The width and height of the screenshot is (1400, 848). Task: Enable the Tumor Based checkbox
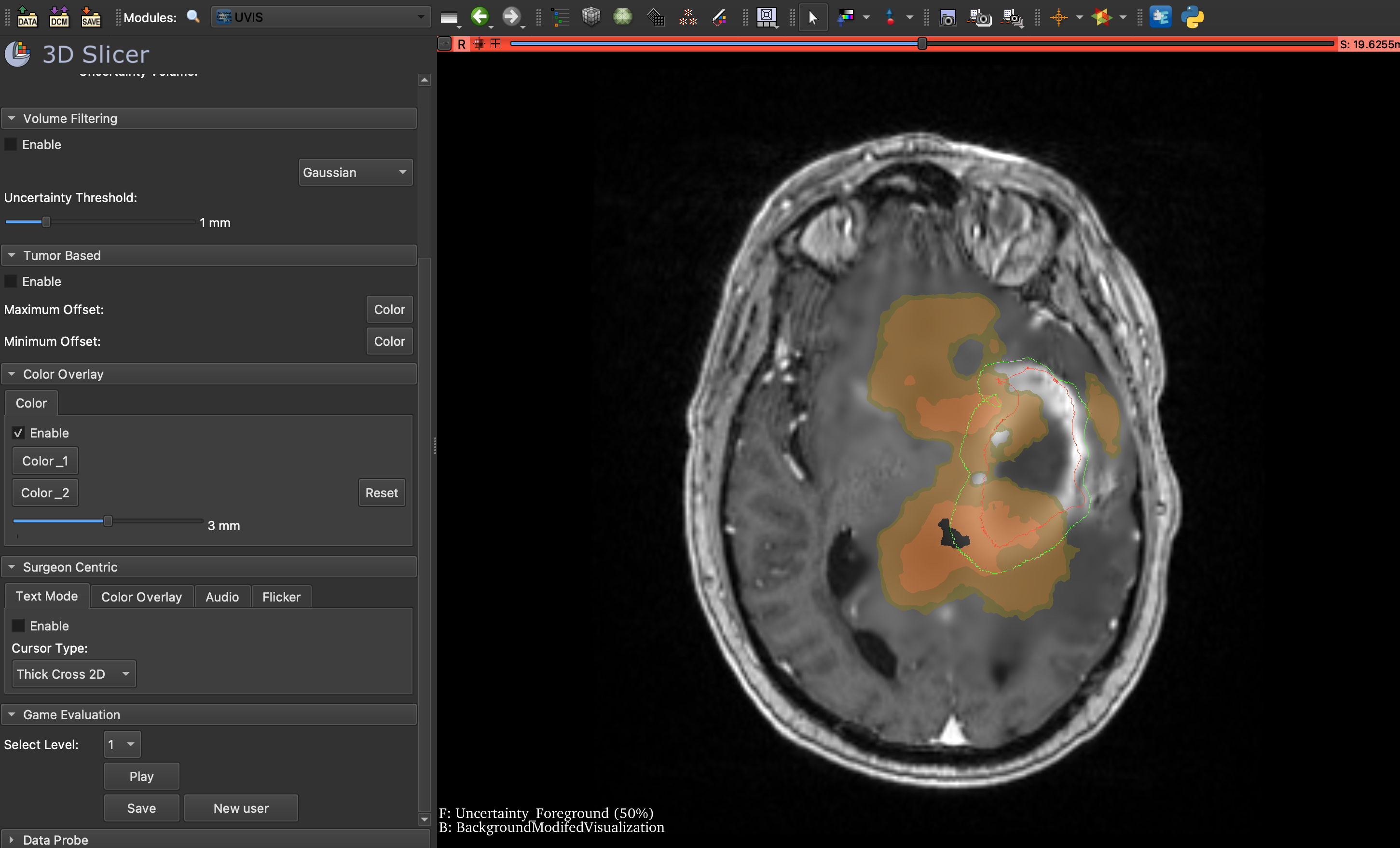pyautogui.click(x=11, y=281)
